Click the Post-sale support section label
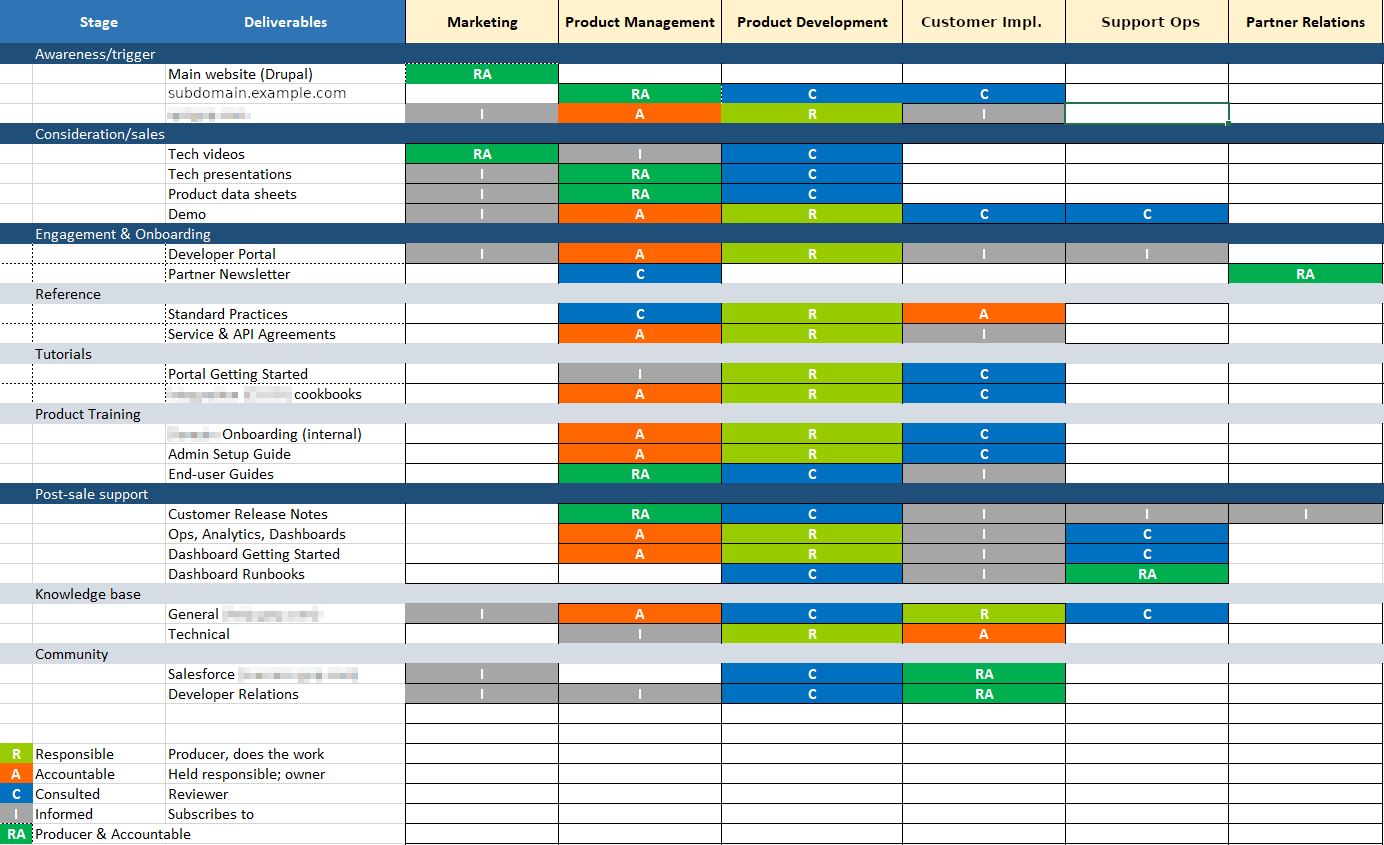The width and height of the screenshot is (1384, 845). click(92, 494)
